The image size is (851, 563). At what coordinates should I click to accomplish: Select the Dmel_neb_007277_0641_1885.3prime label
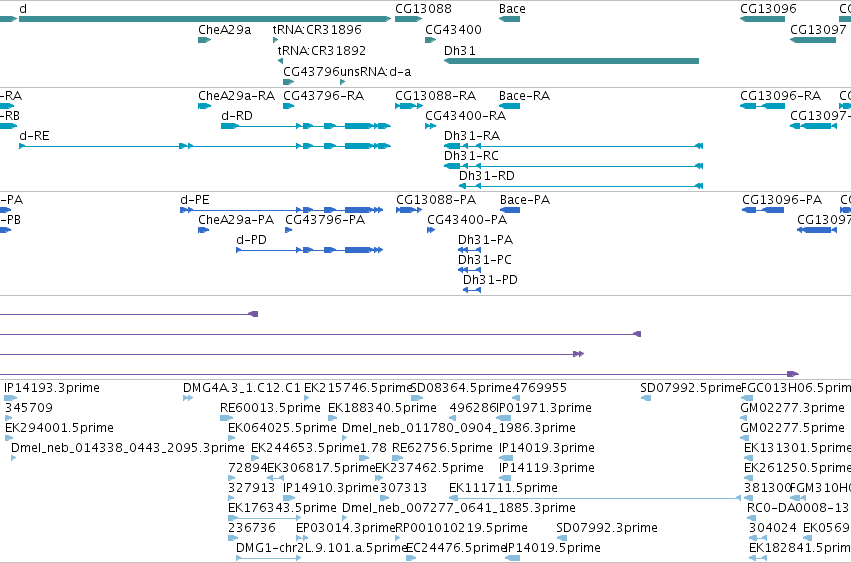(459, 508)
